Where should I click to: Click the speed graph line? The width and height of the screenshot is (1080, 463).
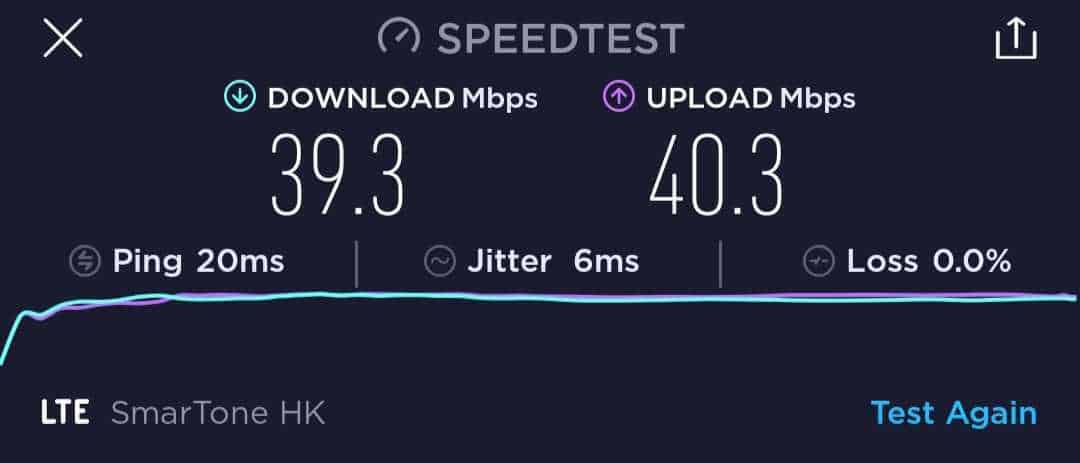pyautogui.click(x=540, y=298)
